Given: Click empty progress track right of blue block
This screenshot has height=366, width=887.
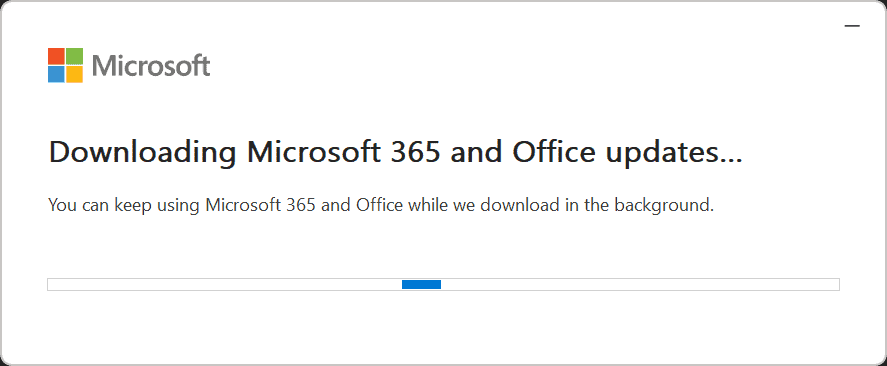Looking at the screenshot, I should click(x=640, y=285).
